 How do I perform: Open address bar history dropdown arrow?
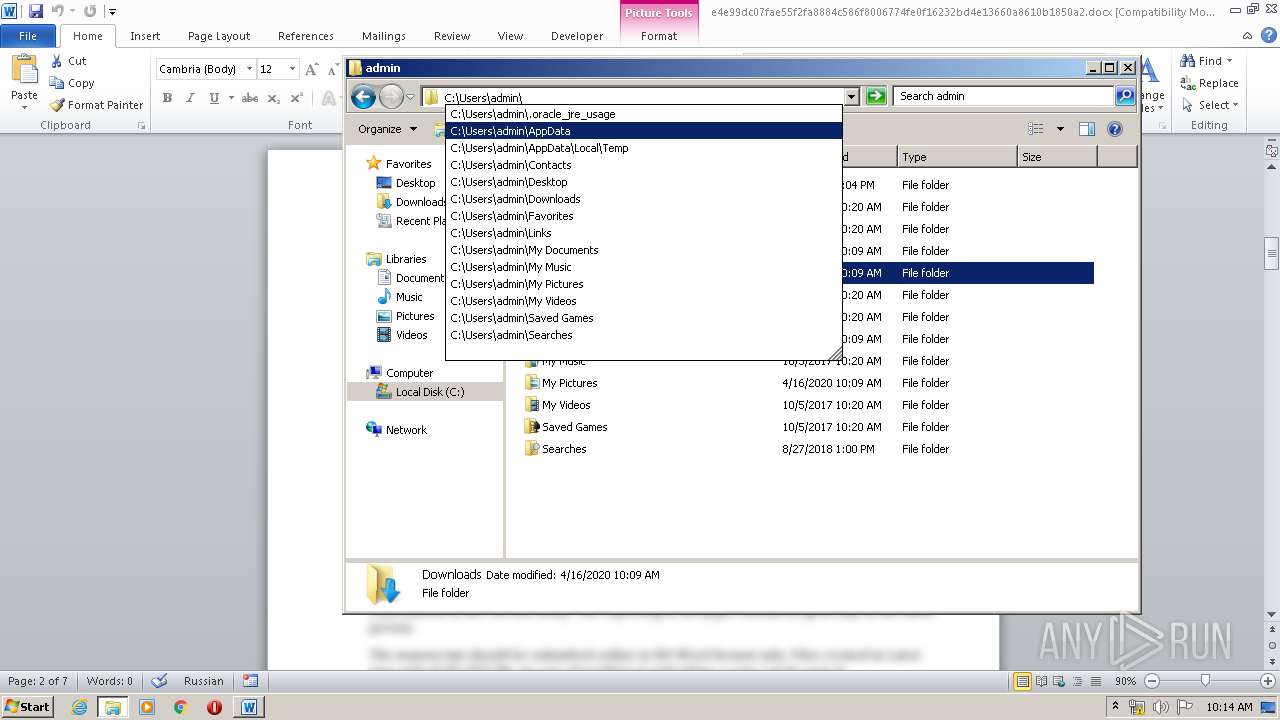click(x=851, y=97)
